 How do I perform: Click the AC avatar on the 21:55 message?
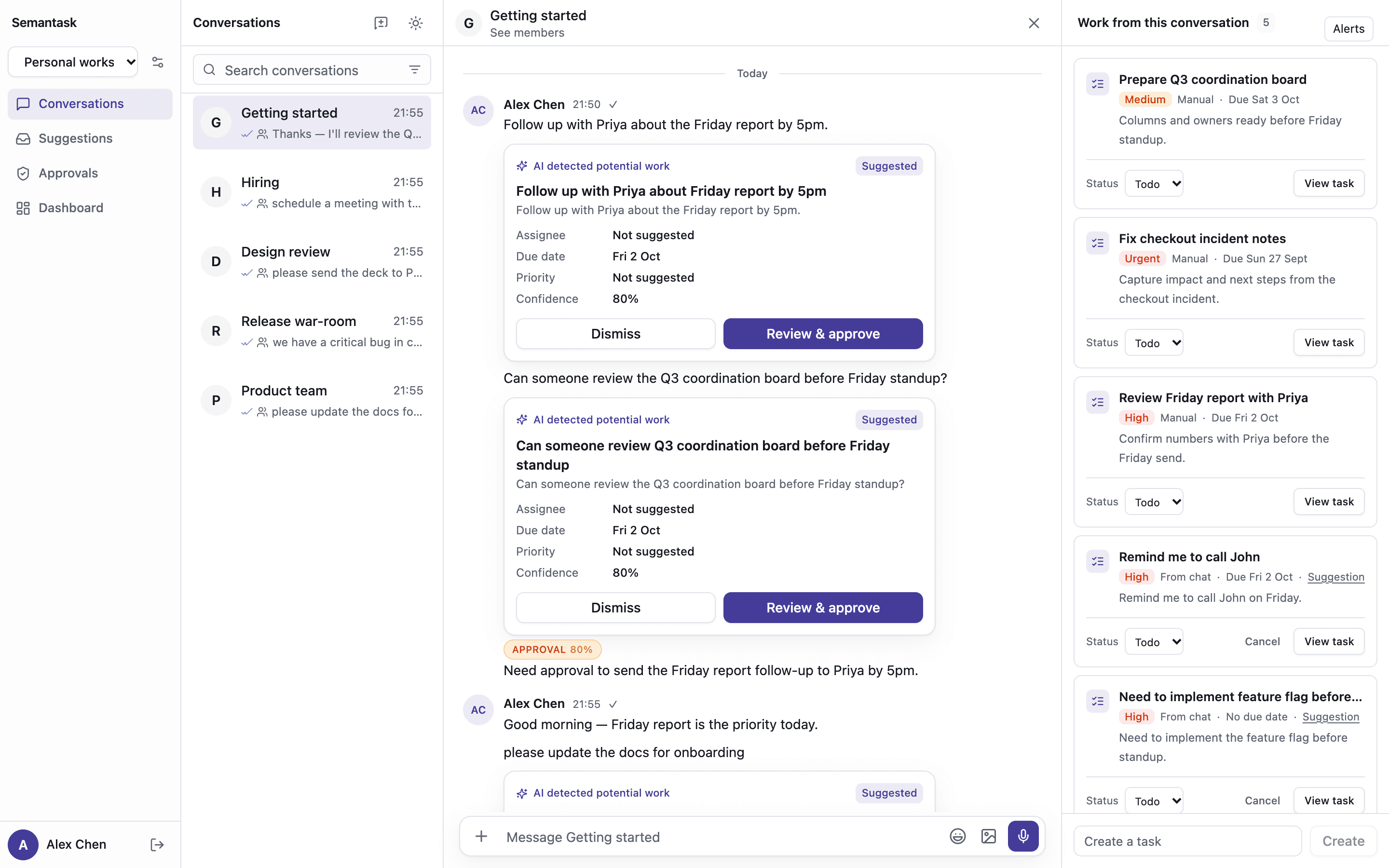click(478, 710)
